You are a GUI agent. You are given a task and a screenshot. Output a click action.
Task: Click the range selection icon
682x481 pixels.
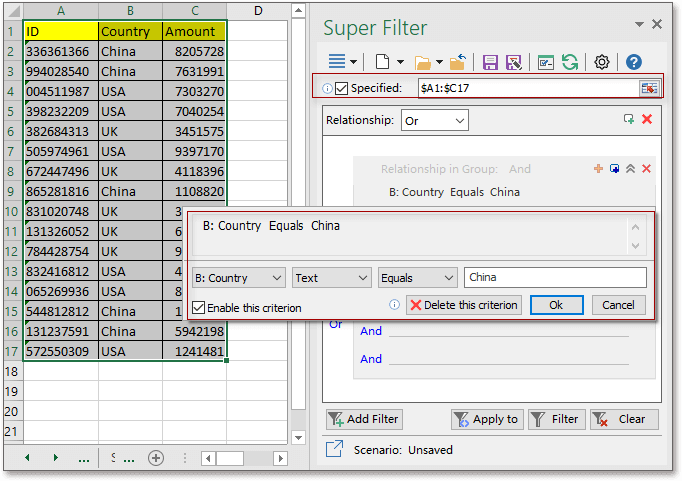coord(649,88)
